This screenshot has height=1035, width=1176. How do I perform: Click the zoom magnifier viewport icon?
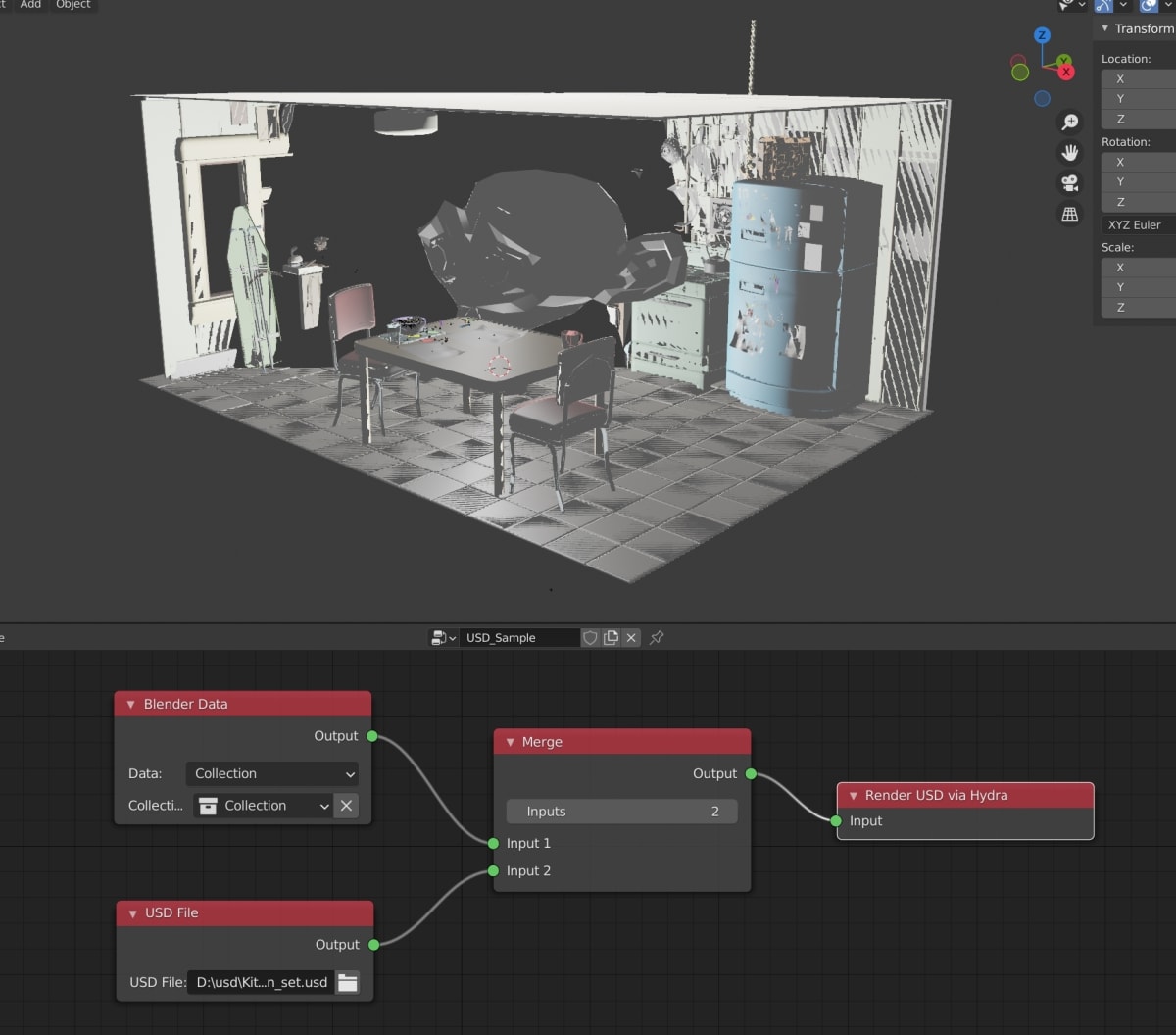(1070, 123)
